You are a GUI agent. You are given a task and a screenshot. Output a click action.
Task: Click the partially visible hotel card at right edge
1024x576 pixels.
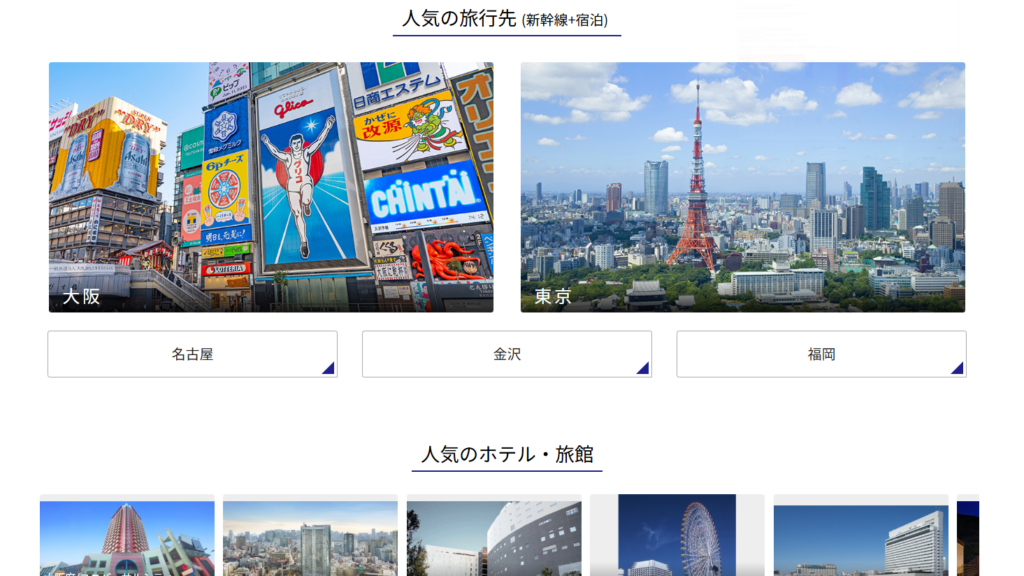pos(968,537)
